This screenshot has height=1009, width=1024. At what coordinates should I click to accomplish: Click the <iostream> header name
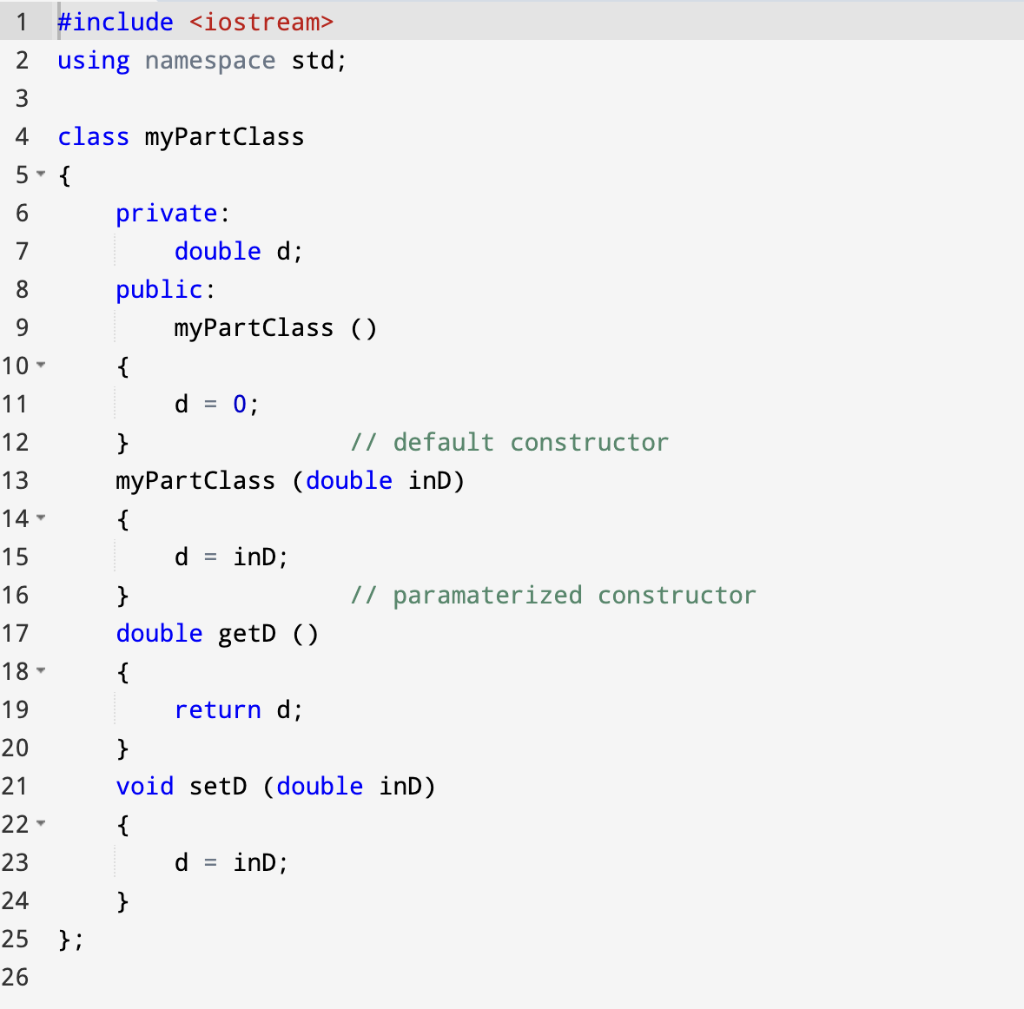261,21
